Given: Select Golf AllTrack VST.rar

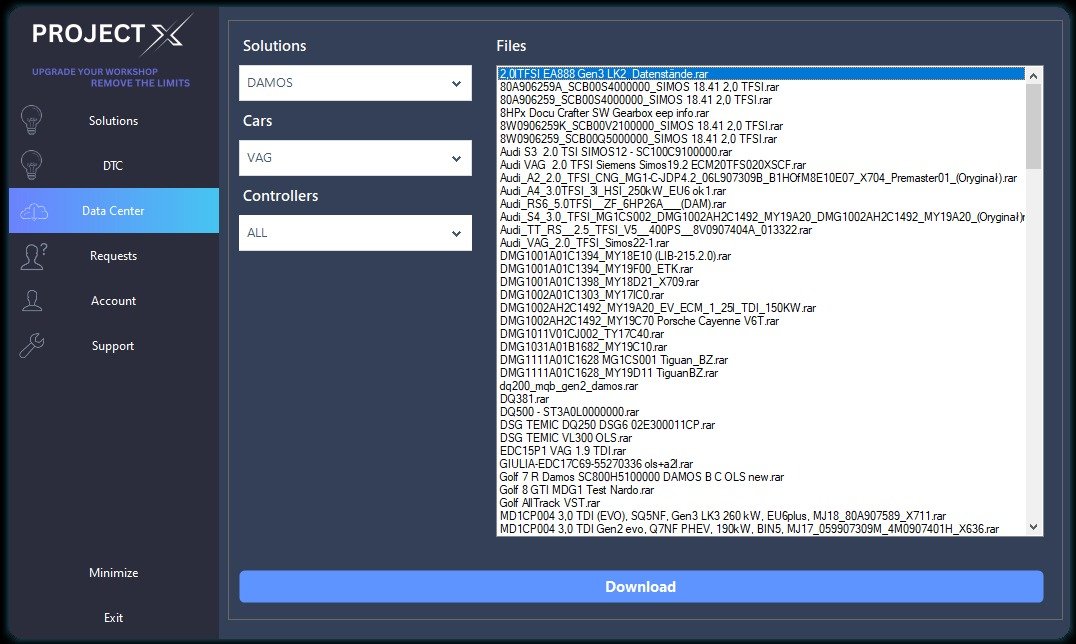Looking at the screenshot, I should (761, 503).
